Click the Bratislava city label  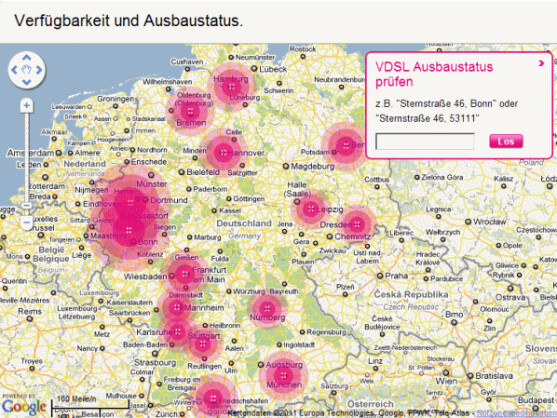coord(493,376)
